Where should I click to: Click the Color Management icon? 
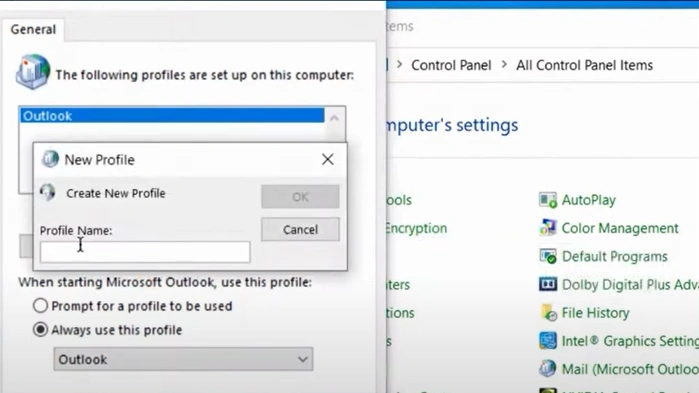(548, 228)
